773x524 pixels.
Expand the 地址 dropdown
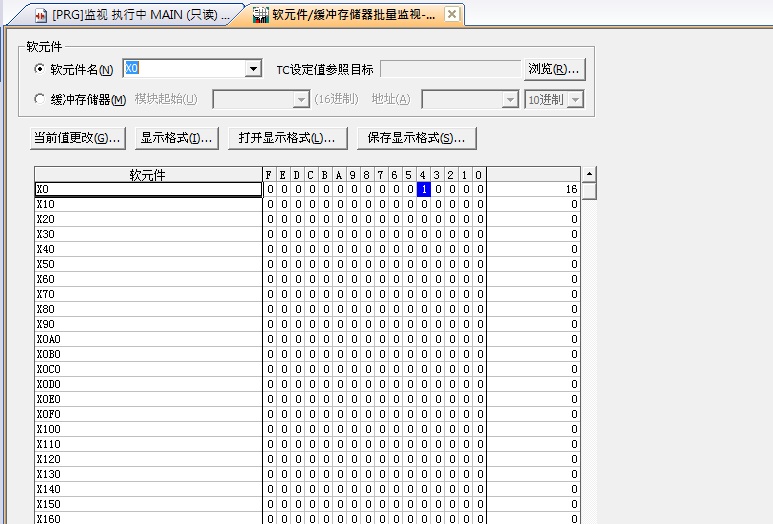pyautogui.click(x=510, y=99)
